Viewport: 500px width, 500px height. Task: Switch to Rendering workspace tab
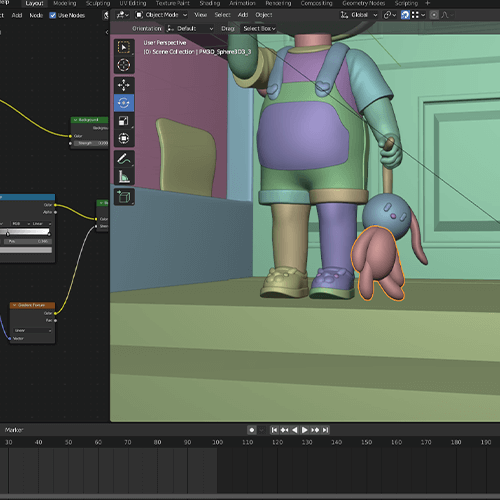pos(278,3)
